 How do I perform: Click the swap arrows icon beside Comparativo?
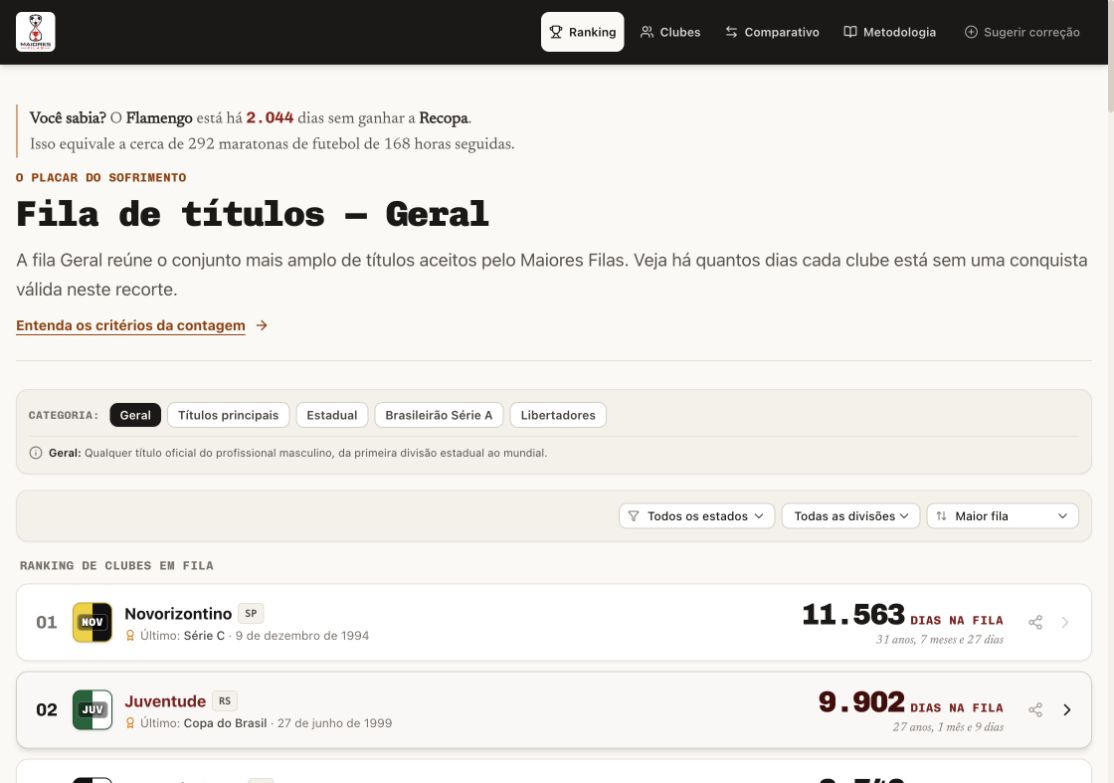tap(731, 32)
